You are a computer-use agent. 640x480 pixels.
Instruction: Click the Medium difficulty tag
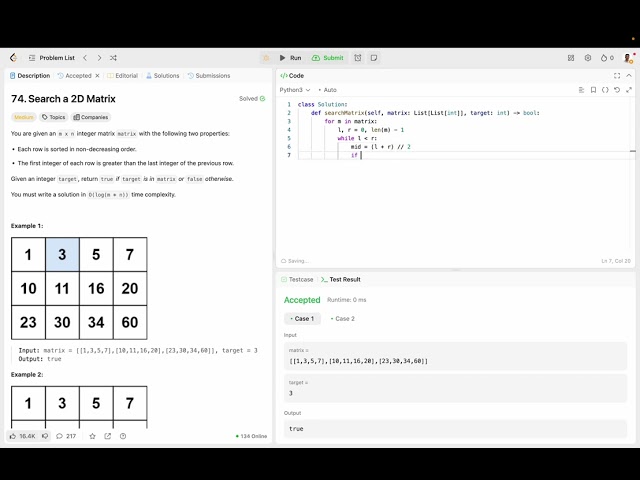(x=24, y=117)
